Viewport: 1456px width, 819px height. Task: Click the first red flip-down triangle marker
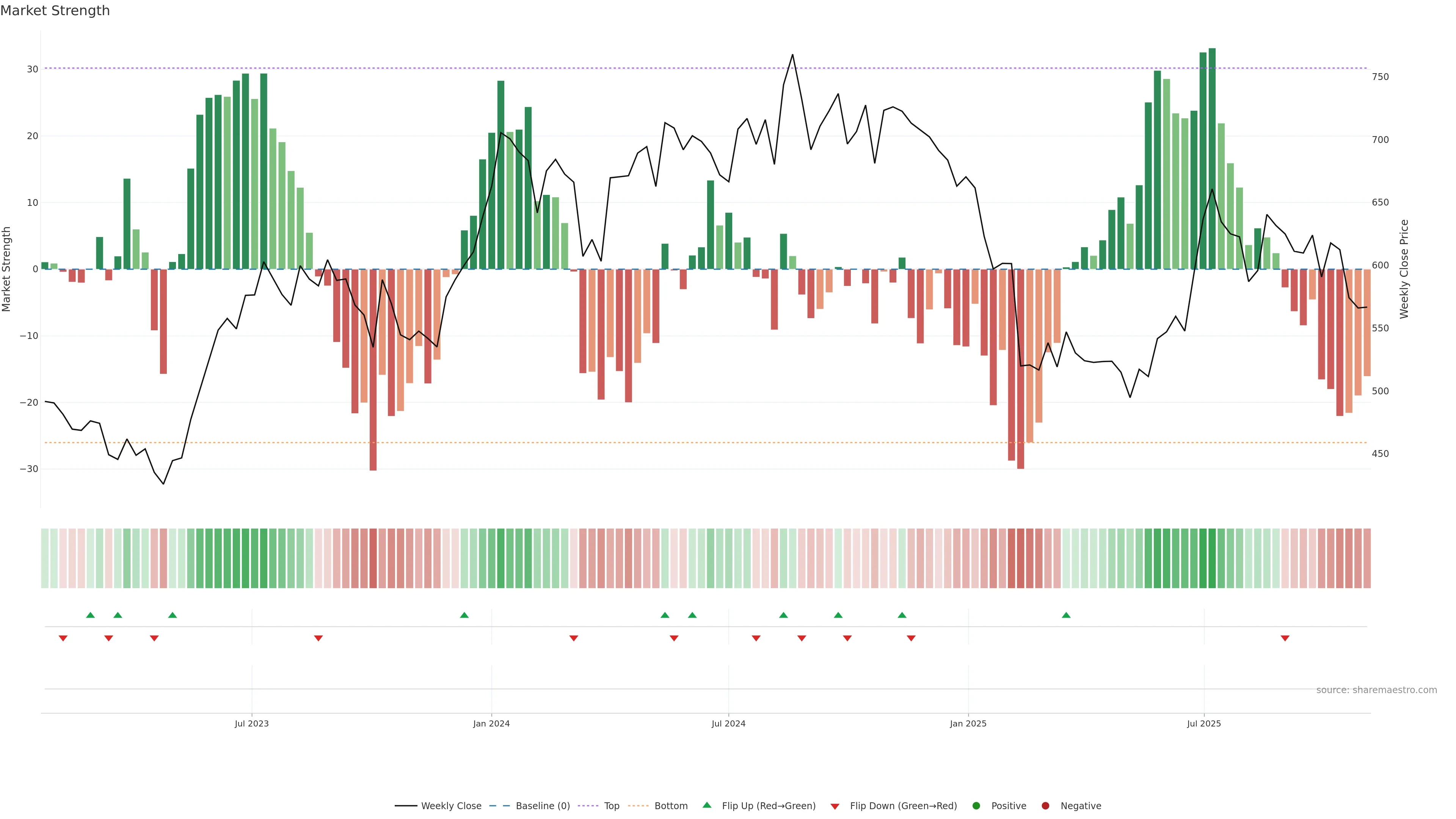point(63,638)
